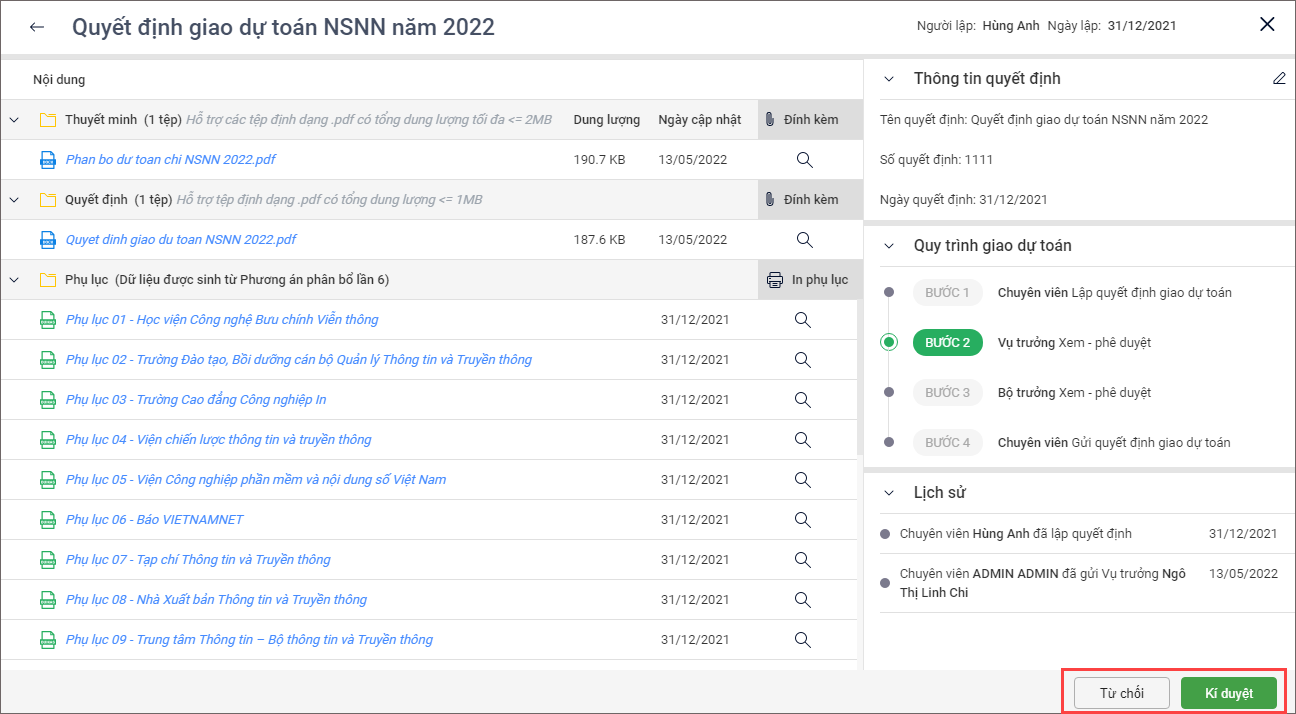Open the PDF icon of Phan bo du toan file
This screenshot has height=714, width=1296.
point(47,160)
